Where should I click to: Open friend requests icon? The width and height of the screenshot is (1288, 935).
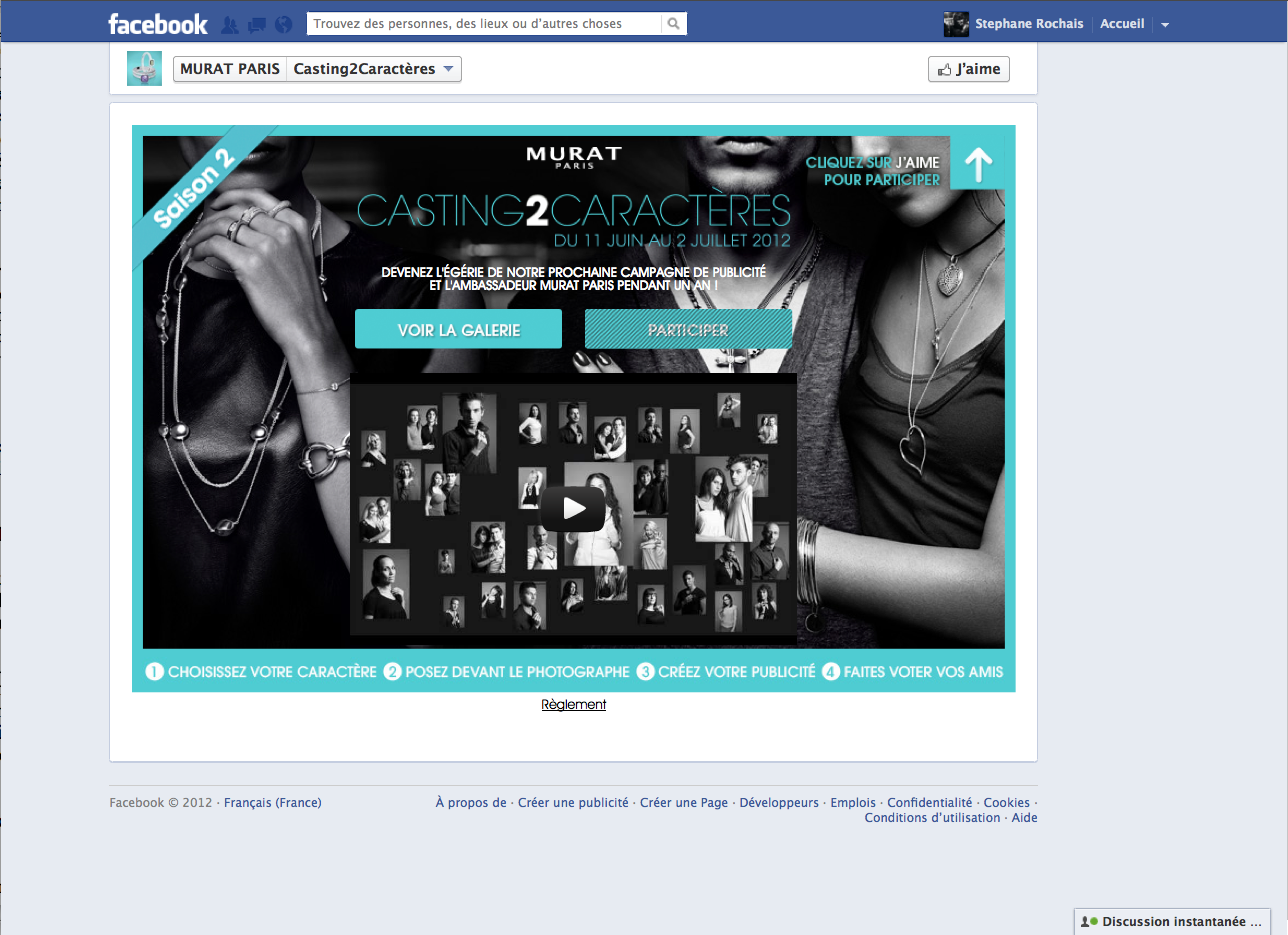[230, 24]
